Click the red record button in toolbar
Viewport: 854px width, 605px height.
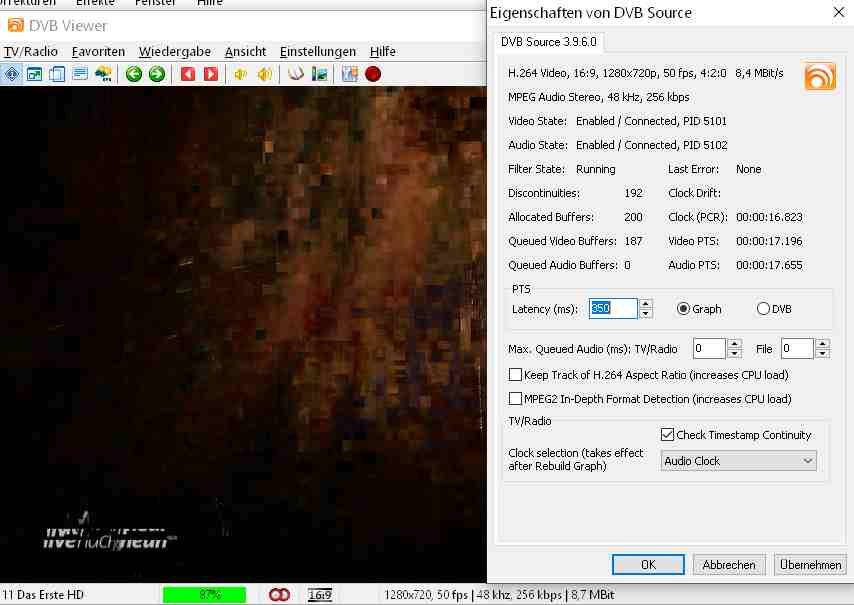click(373, 74)
